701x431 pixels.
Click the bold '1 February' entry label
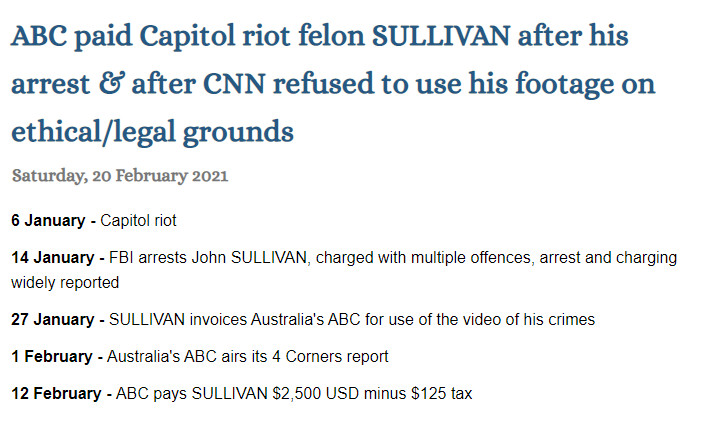(x=51, y=356)
